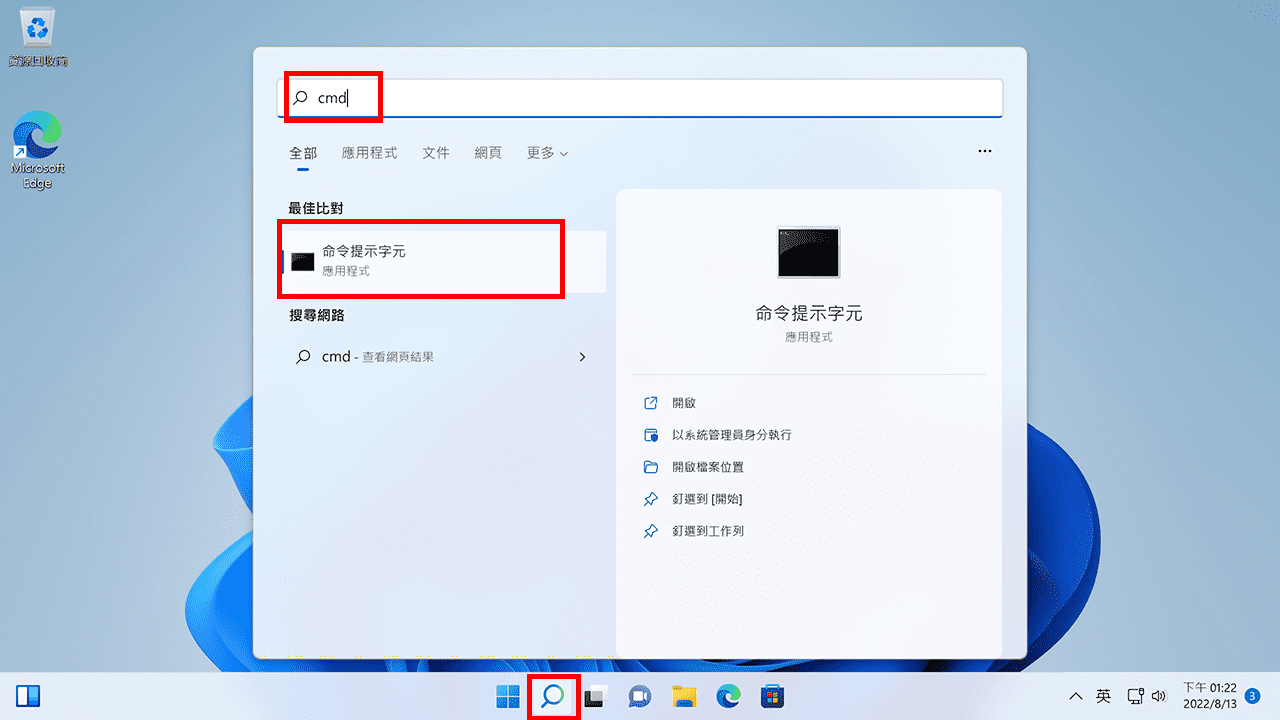Open the Widgets taskbar button
1280x720 pixels.
[x=28, y=696]
